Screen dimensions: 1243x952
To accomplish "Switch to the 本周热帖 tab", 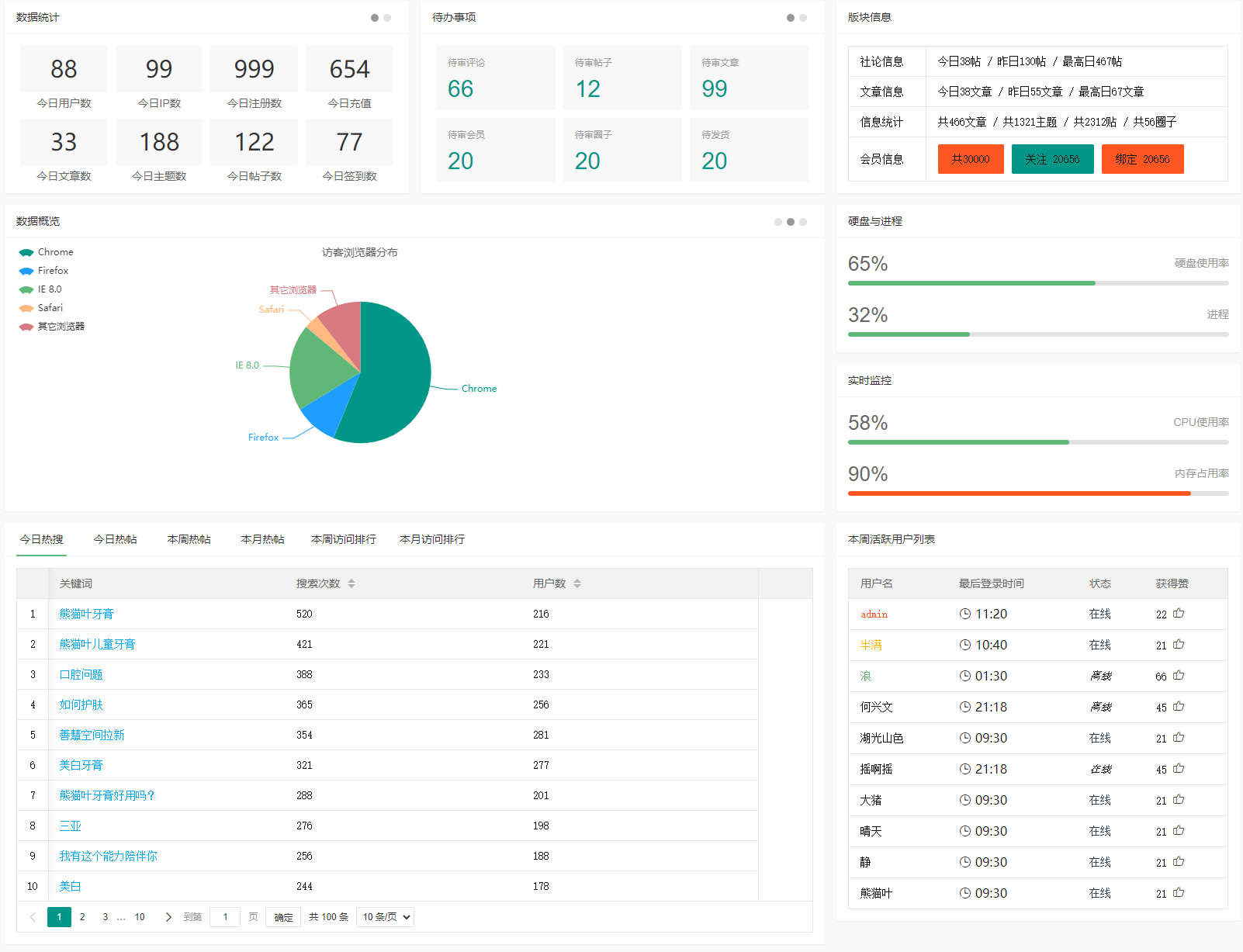I will click(x=189, y=539).
